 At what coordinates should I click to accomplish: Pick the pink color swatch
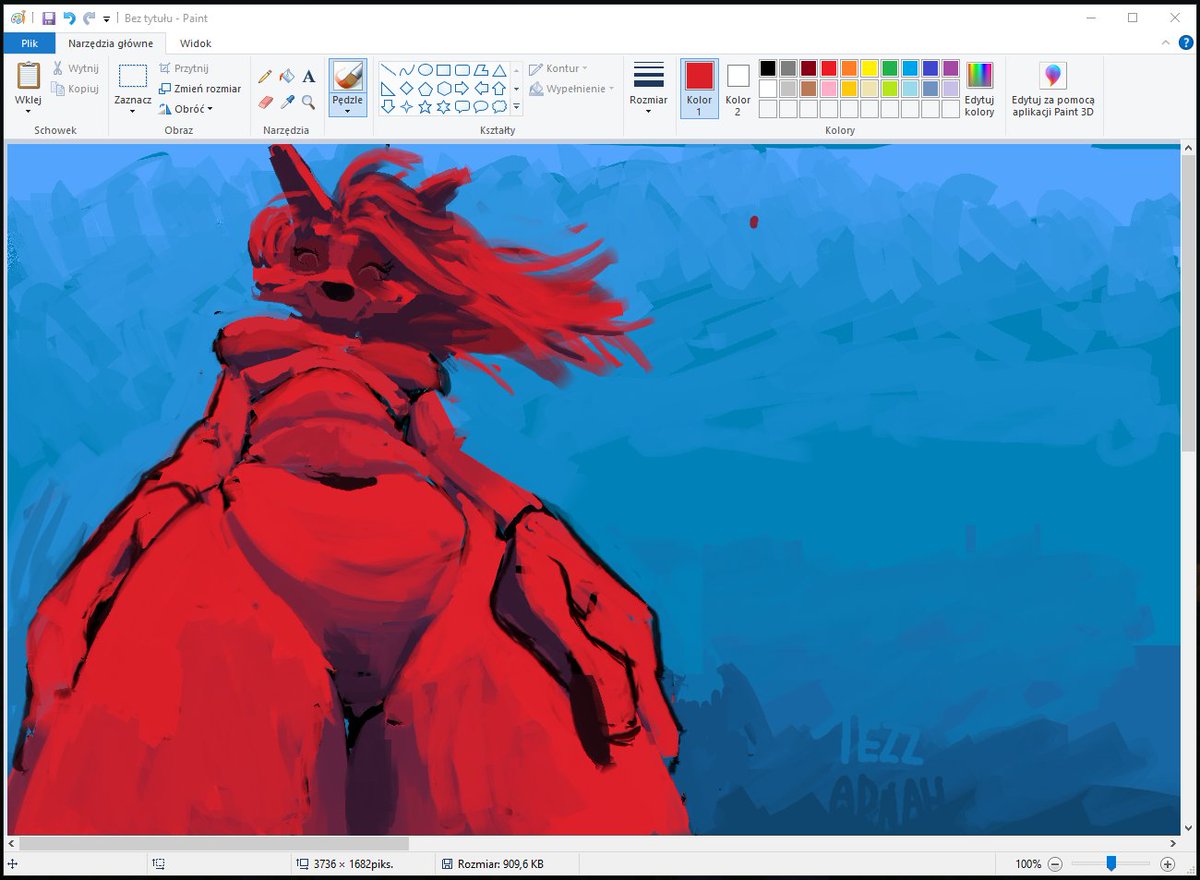tap(829, 89)
